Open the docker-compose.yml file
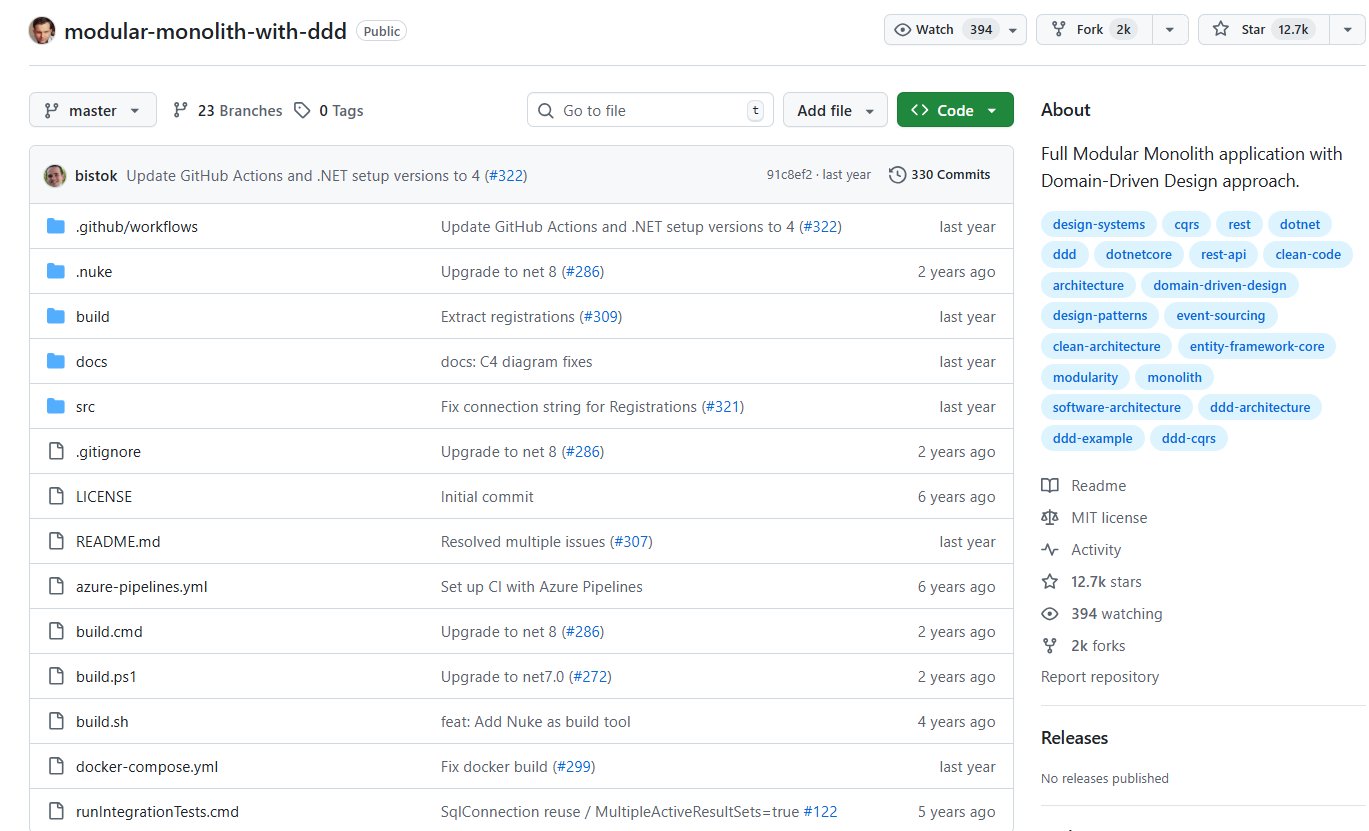 pos(147,767)
